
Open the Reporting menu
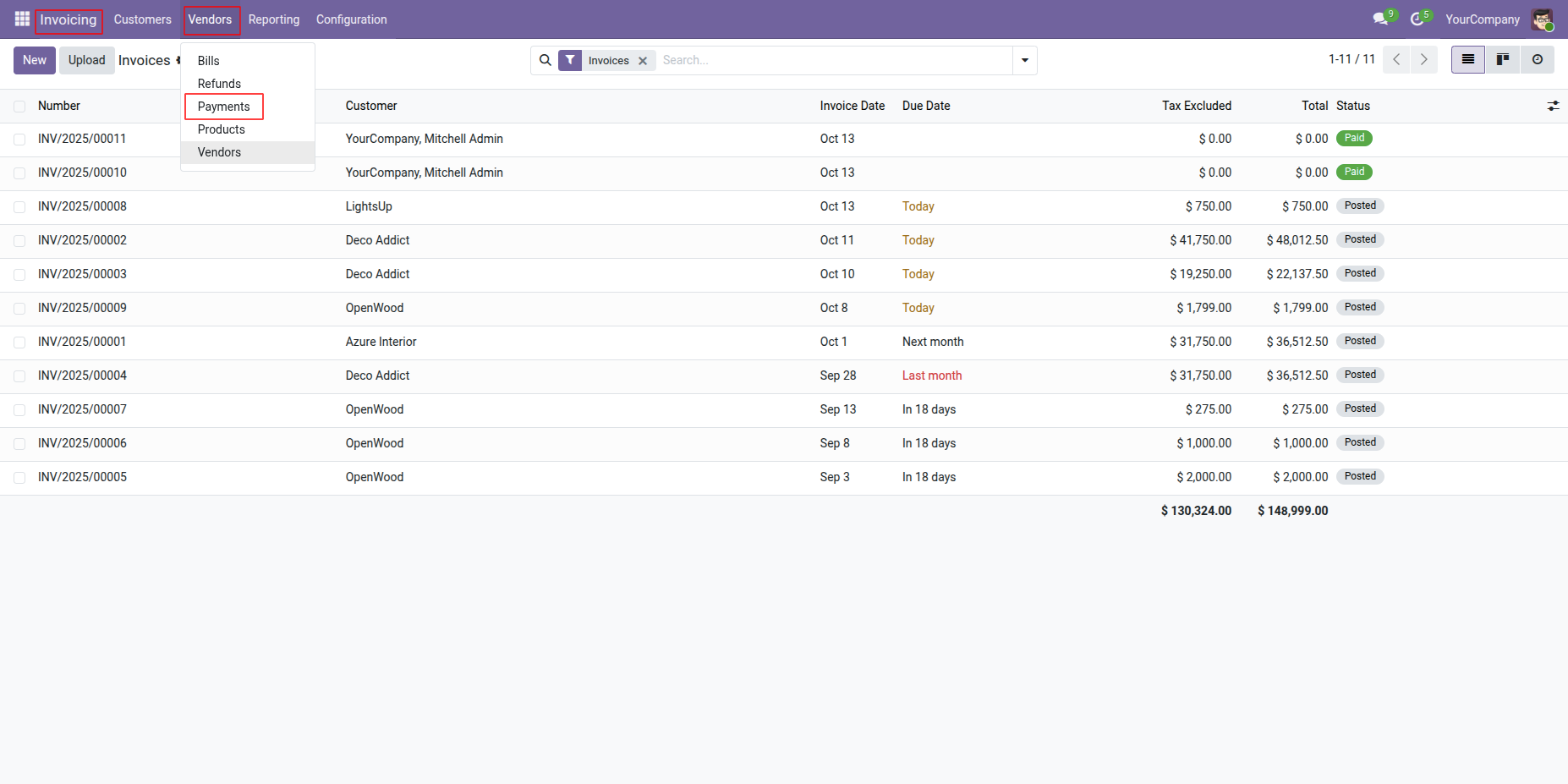click(x=273, y=19)
